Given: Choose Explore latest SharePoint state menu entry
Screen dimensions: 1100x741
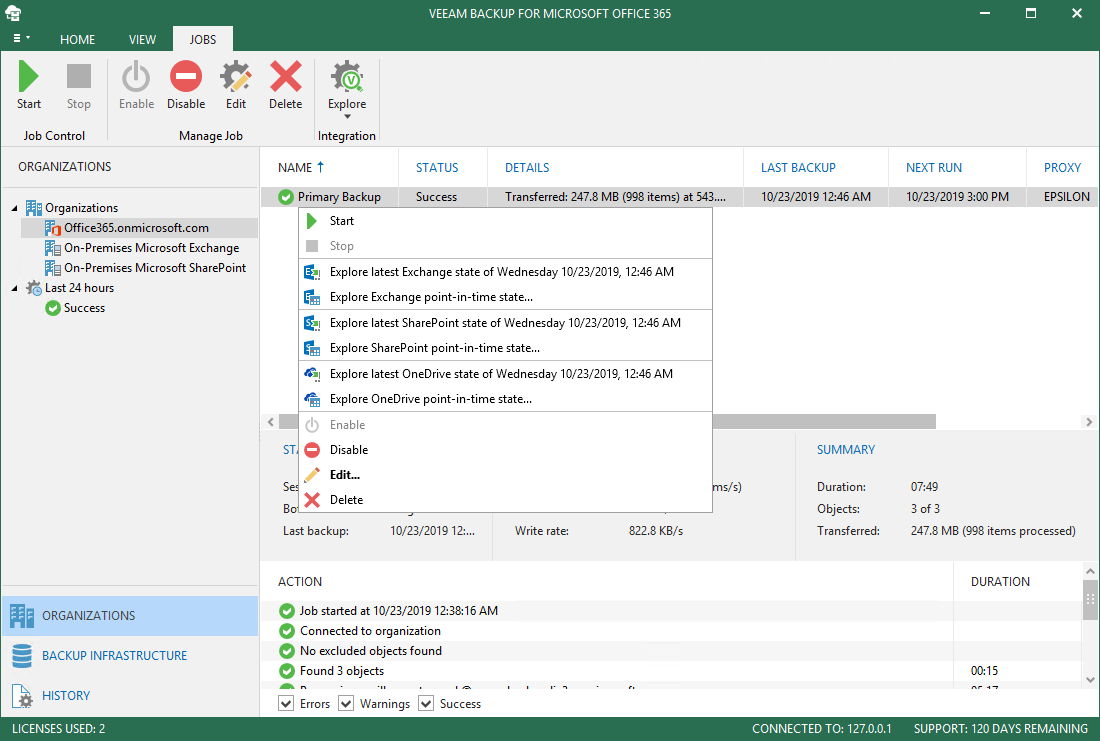Looking at the screenshot, I should tap(505, 323).
